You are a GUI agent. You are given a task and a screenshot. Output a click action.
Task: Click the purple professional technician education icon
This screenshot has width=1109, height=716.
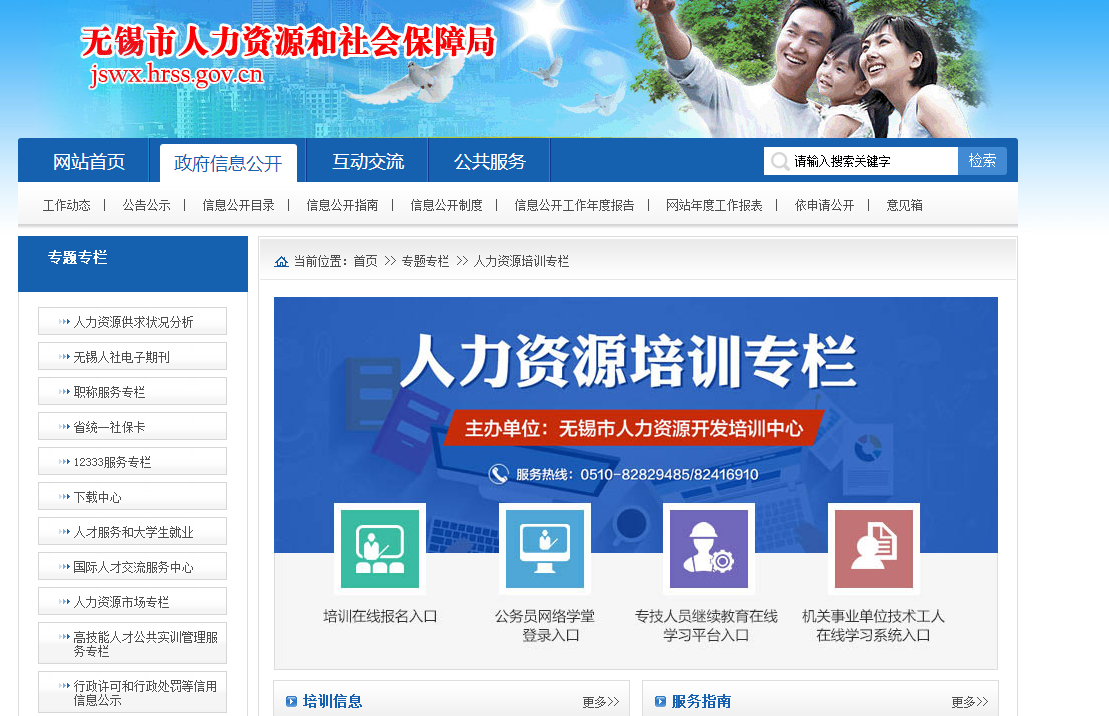tap(708, 549)
